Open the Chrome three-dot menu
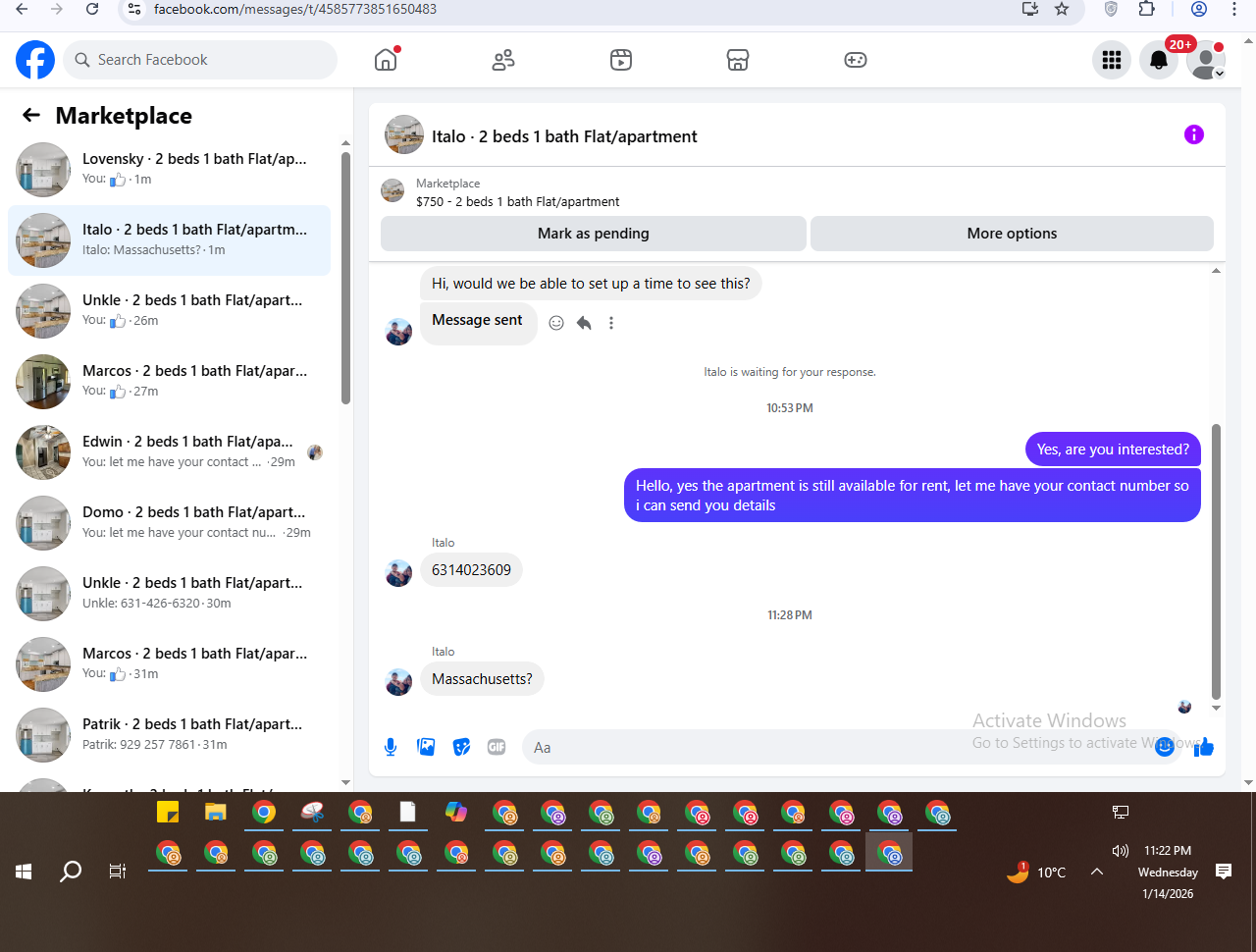Image resolution: width=1256 pixels, height=952 pixels. pyautogui.click(x=1234, y=9)
